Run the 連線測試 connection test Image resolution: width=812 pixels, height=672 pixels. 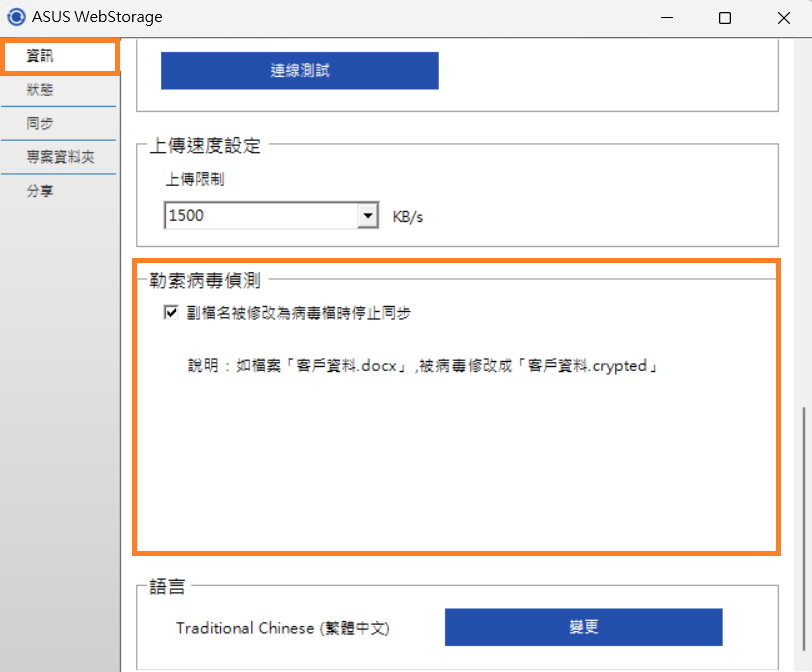click(x=300, y=70)
